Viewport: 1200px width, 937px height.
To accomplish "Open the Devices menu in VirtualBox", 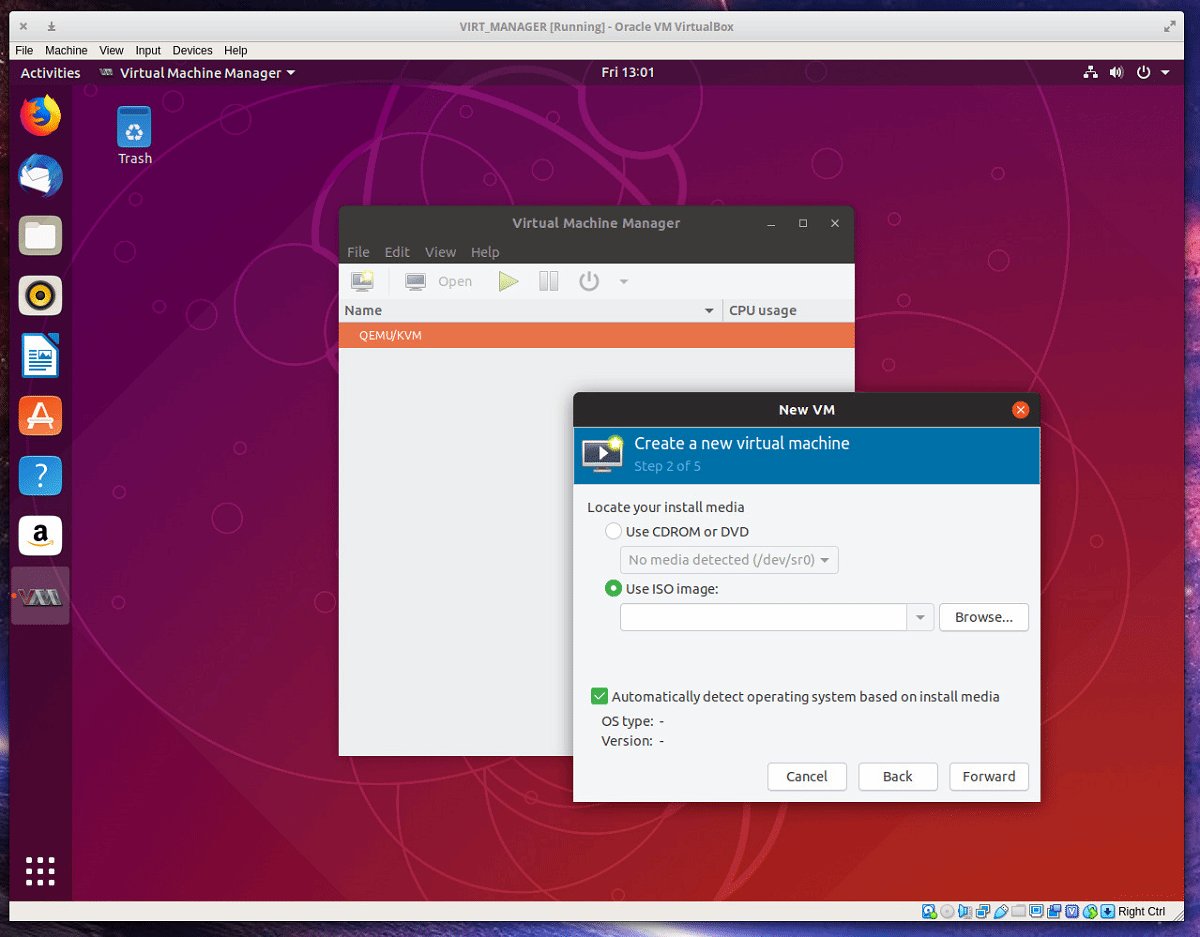I will tap(192, 50).
